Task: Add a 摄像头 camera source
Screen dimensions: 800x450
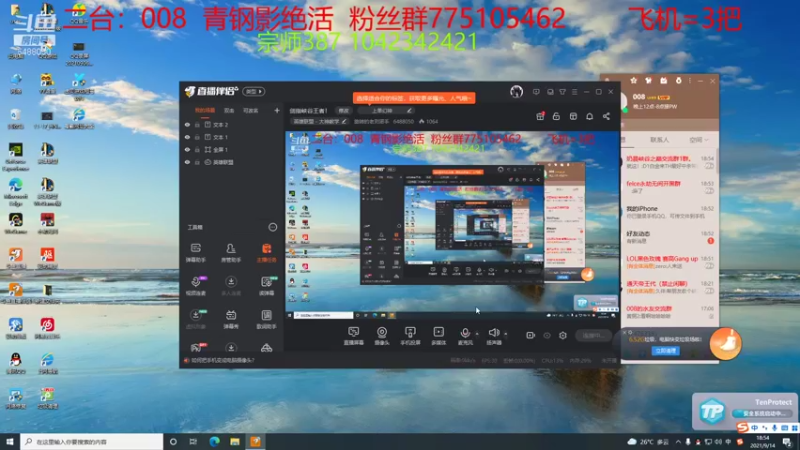Action: (x=382, y=336)
